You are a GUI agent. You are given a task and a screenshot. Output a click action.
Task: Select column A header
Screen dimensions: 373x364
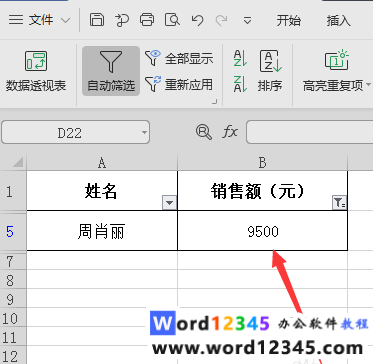(x=102, y=163)
